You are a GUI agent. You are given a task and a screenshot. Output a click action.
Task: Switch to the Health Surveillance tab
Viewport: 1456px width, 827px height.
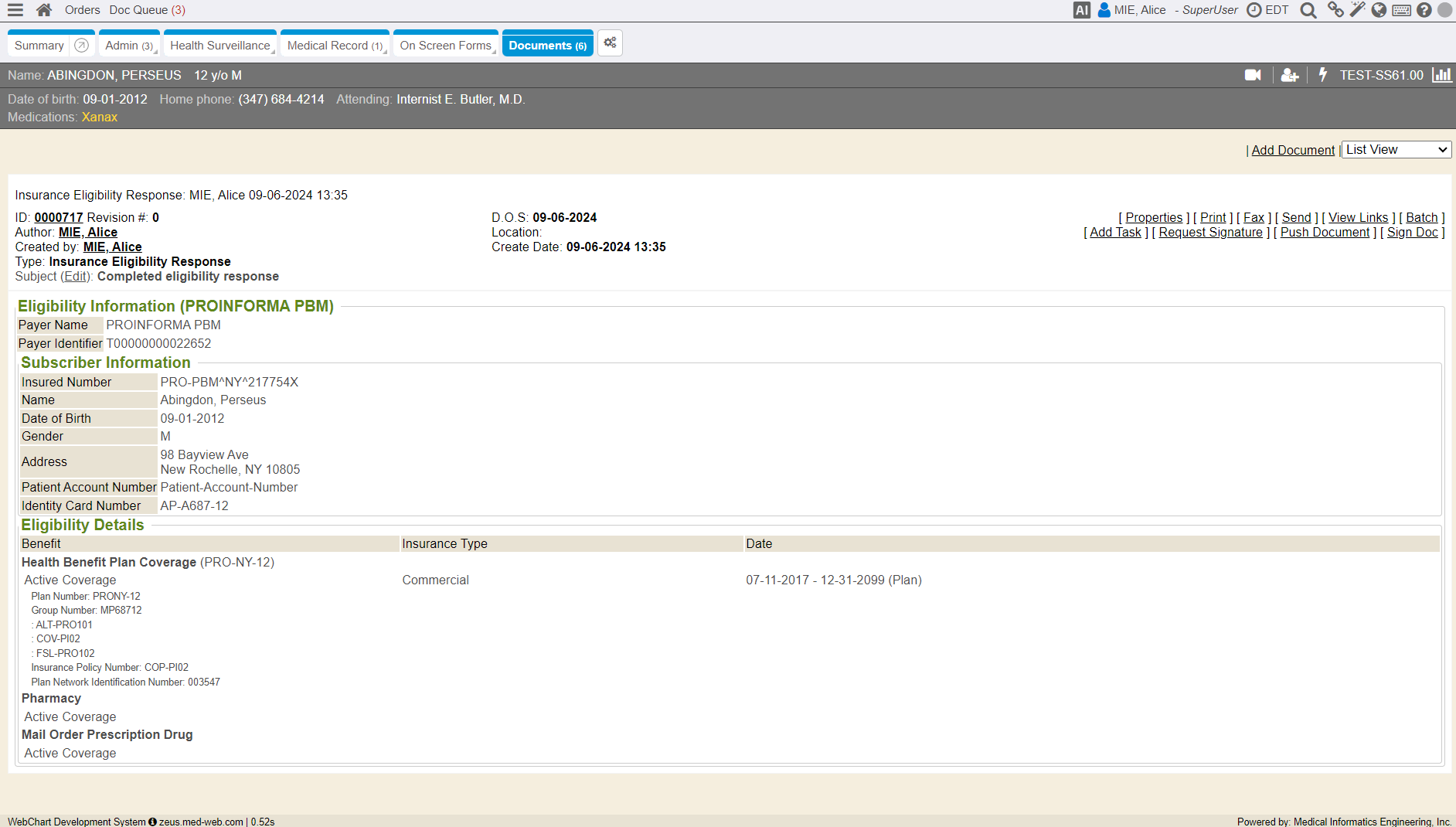(x=220, y=46)
